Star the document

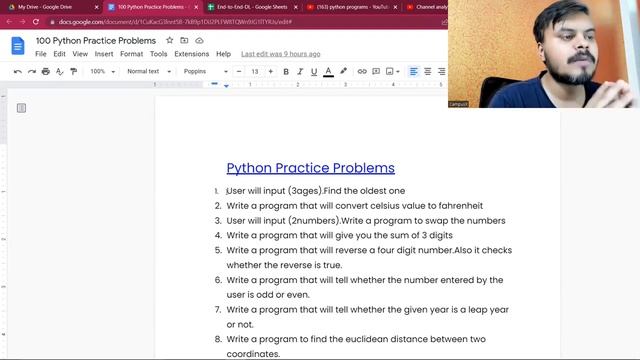tap(169, 40)
